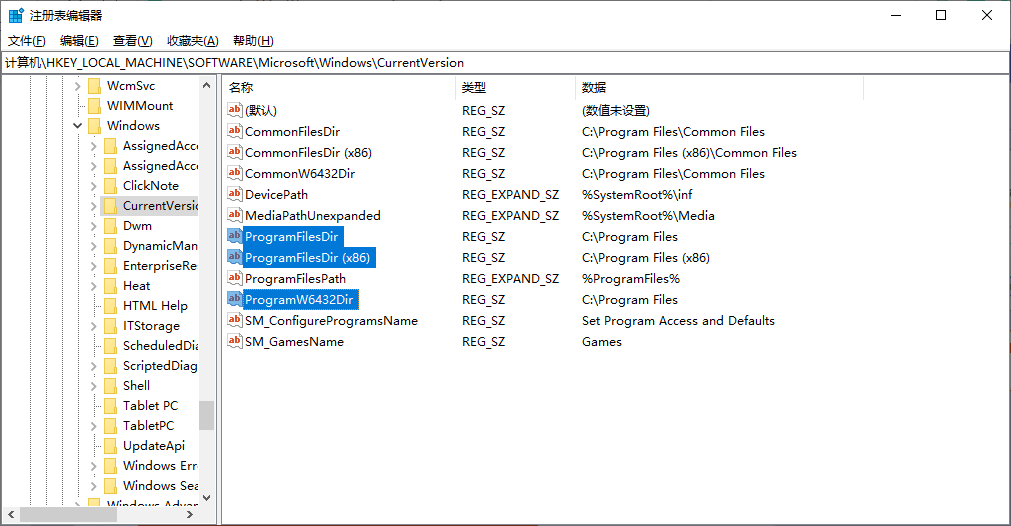Viewport: 1011px width, 526px height.
Task: Open the 帮助(H) menu
Action: pyautogui.click(x=253, y=41)
